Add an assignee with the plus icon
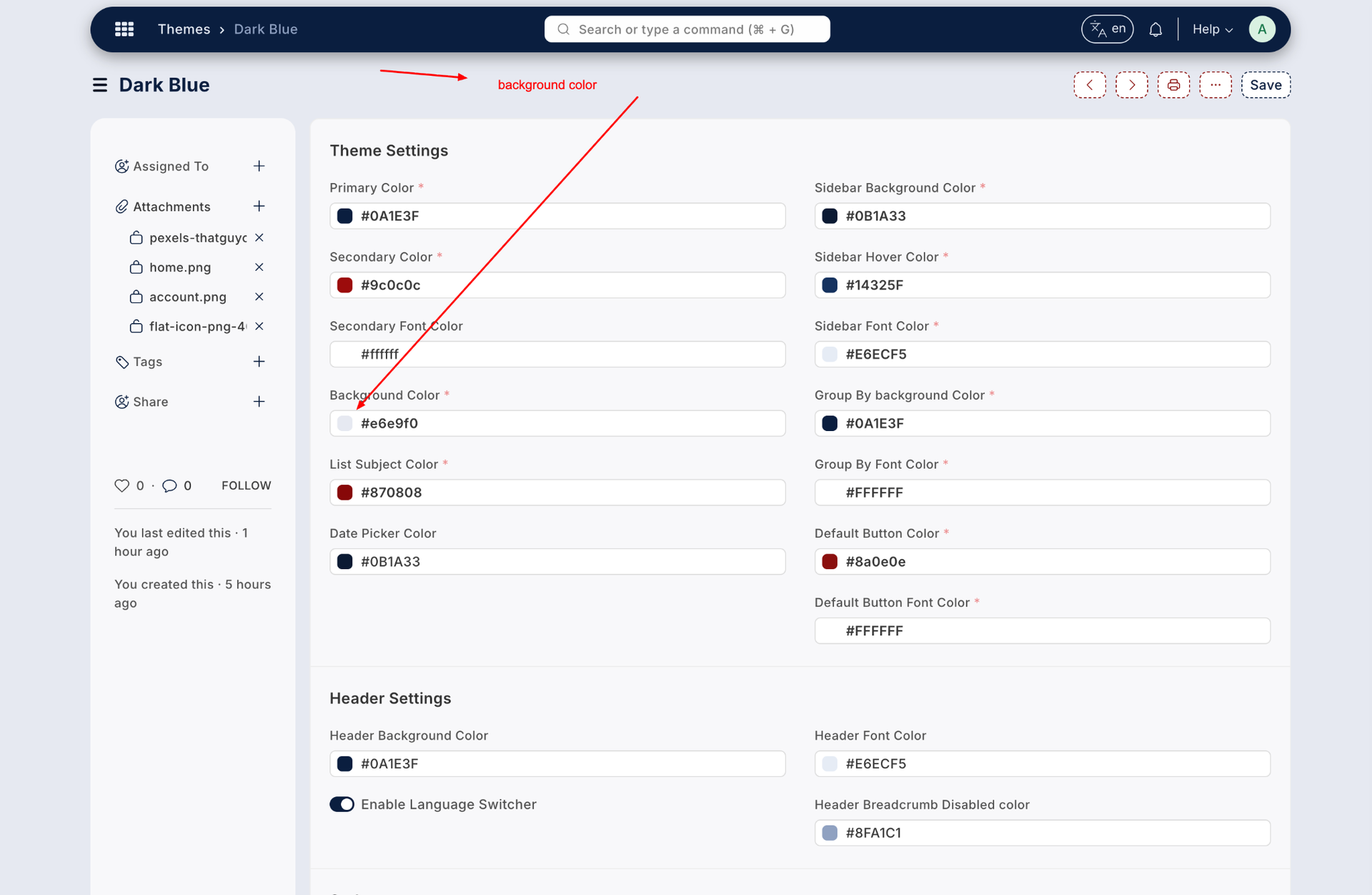This screenshot has height=895, width=1372. (259, 166)
